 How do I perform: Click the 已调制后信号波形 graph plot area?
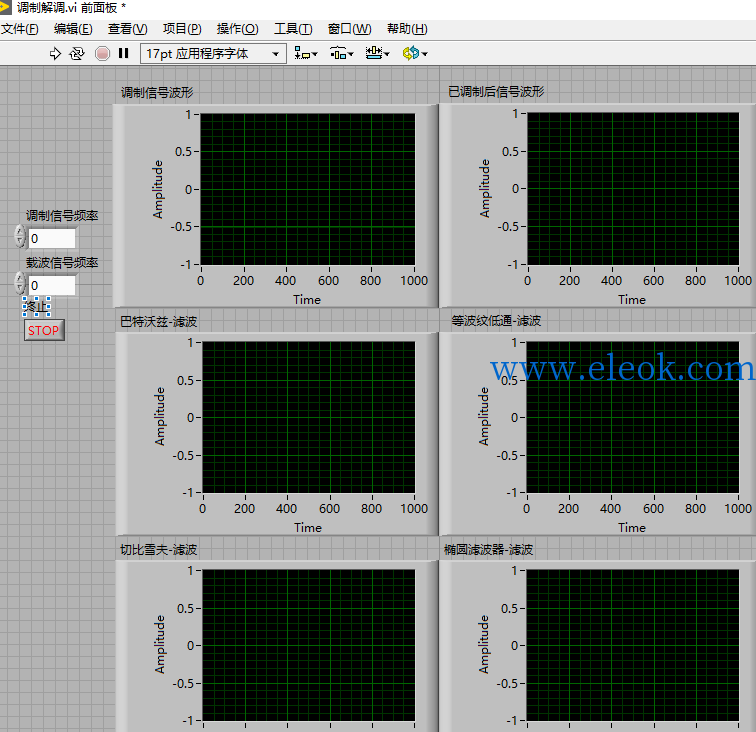[x=633, y=189]
